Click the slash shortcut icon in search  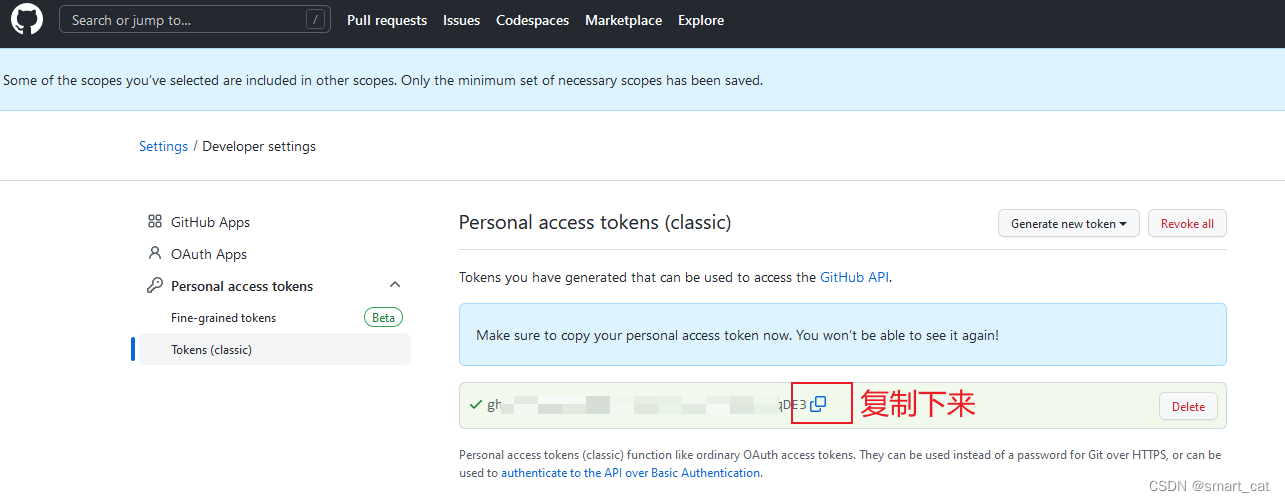(315, 19)
